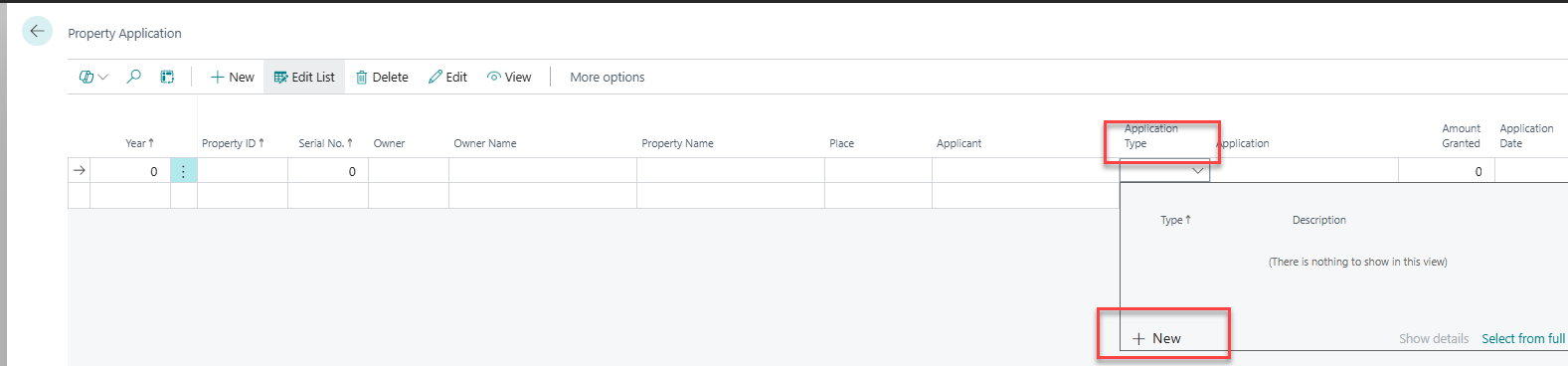Open More options menu

[607, 77]
